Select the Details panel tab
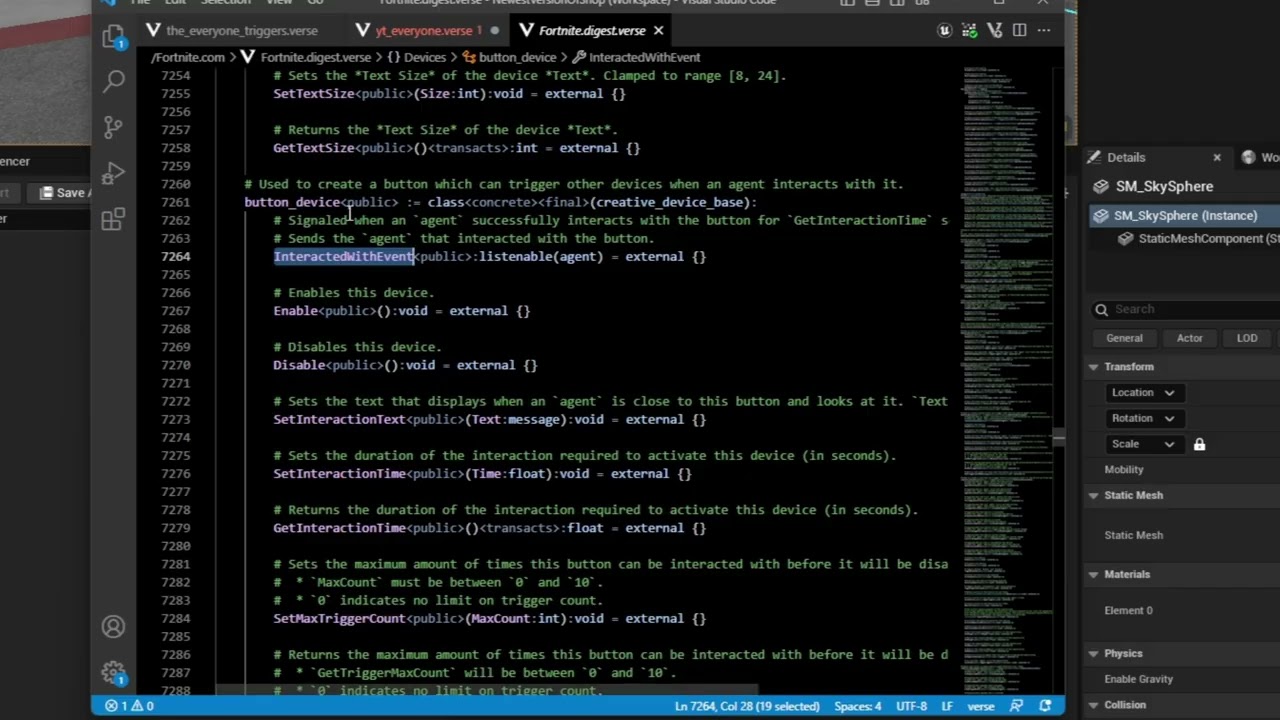The width and height of the screenshot is (1280, 720). click(x=1155, y=157)
